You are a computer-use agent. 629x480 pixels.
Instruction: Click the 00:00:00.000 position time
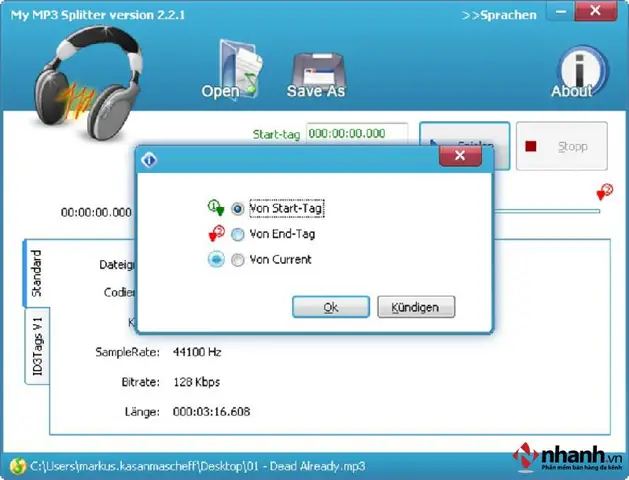click(x=96, y=212)
